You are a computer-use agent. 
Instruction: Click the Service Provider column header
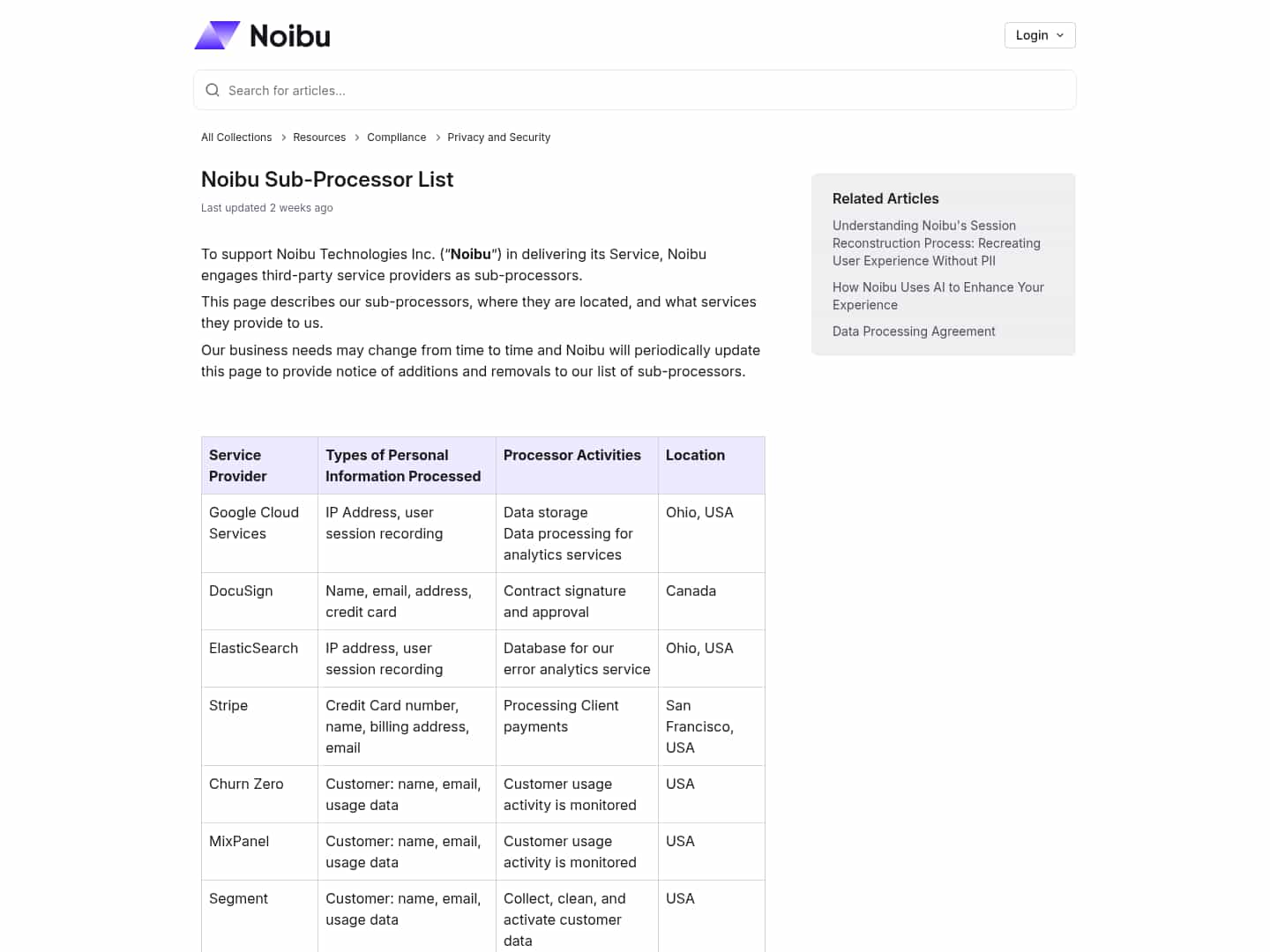pyautogui.click(x=238, y=465)
